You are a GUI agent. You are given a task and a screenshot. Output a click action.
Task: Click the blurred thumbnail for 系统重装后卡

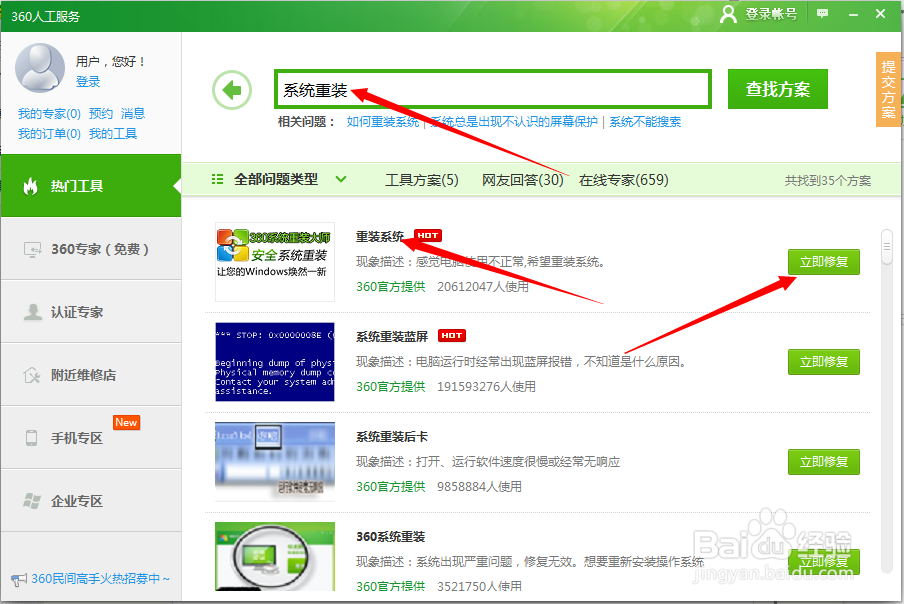[275, 461]
